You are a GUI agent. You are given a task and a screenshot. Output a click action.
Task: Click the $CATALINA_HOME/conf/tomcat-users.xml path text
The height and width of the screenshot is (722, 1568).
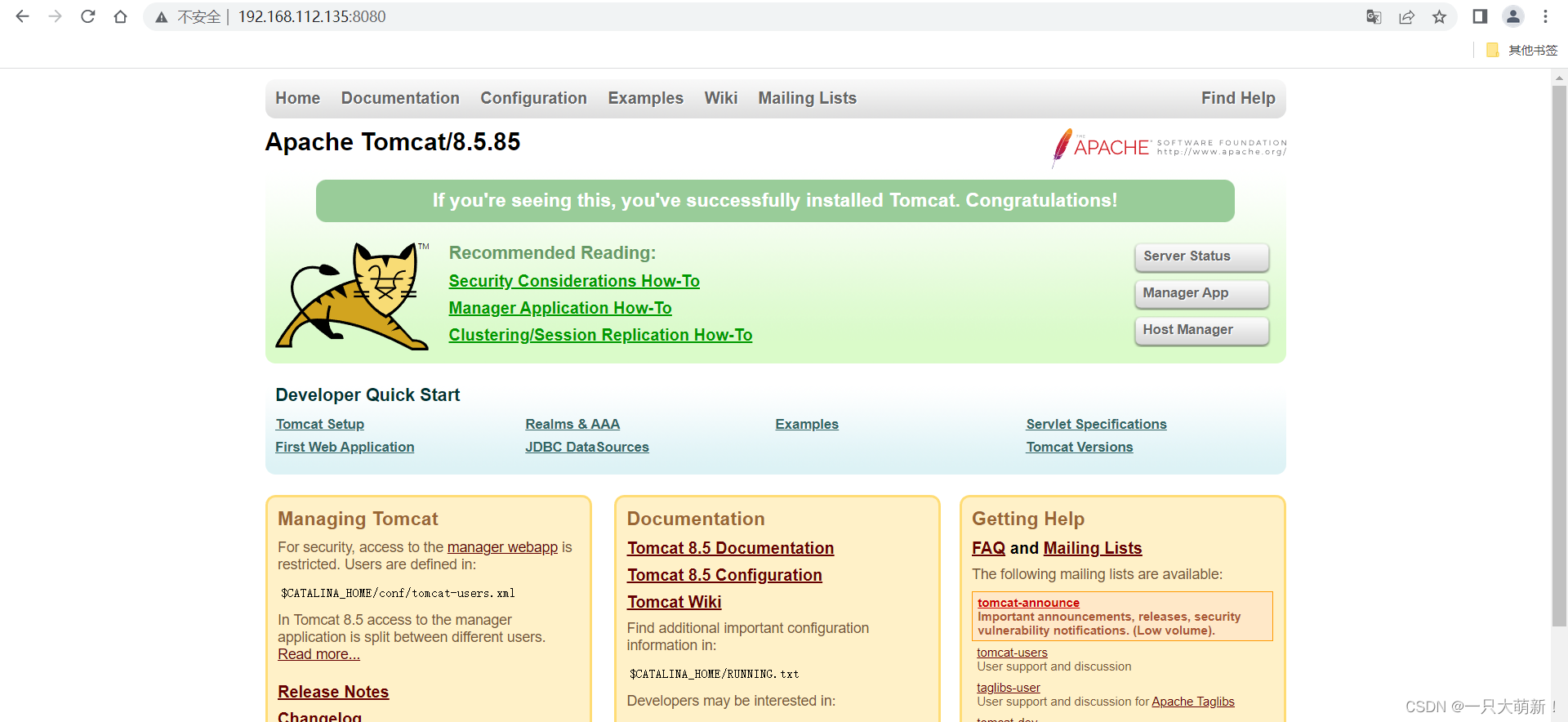click(398, 593)
